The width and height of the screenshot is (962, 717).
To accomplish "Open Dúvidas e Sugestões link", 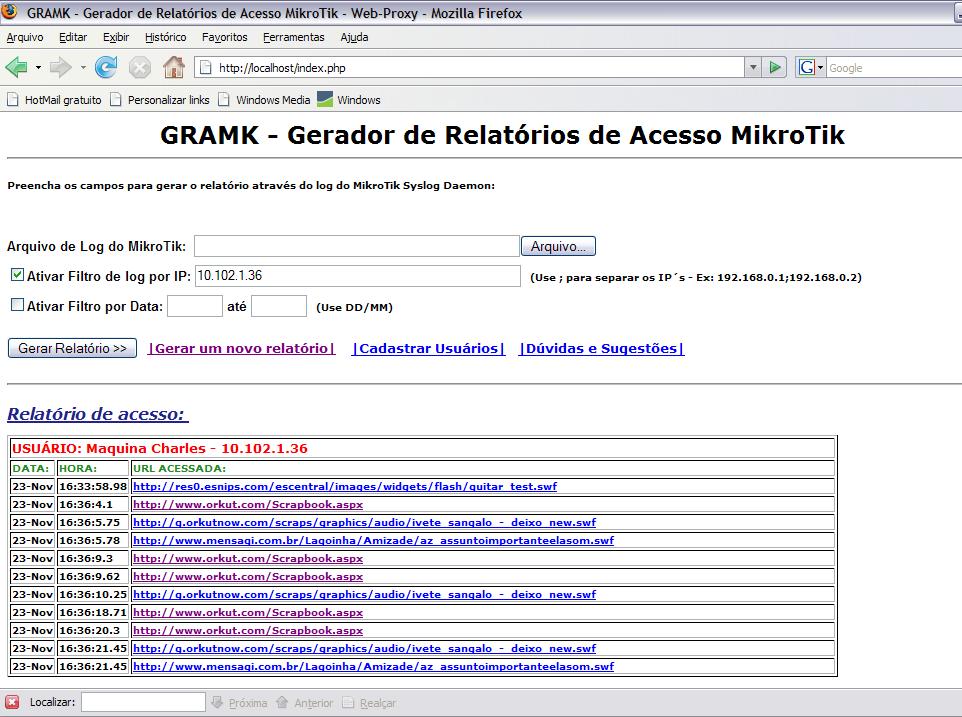I will pos(601,348).
